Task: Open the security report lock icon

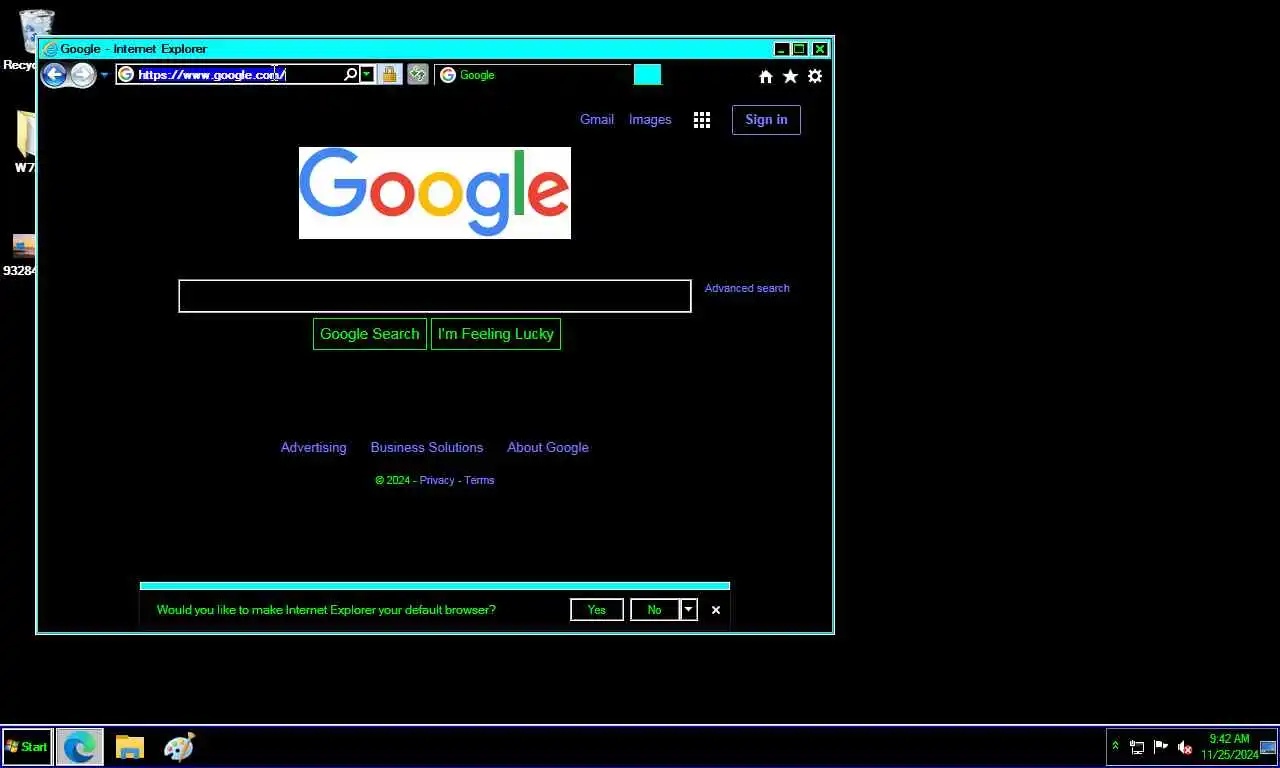Action: tap(390, 74)
